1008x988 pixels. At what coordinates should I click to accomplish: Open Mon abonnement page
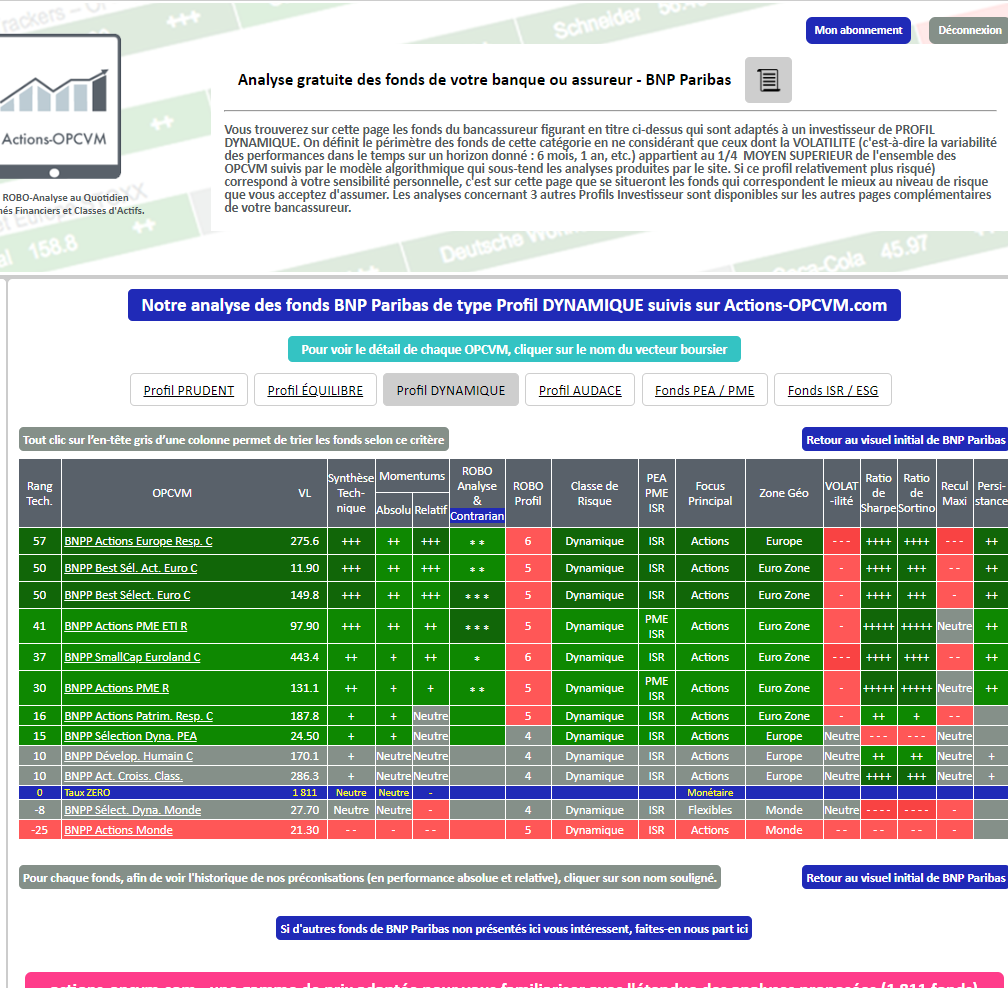point(858,30)
